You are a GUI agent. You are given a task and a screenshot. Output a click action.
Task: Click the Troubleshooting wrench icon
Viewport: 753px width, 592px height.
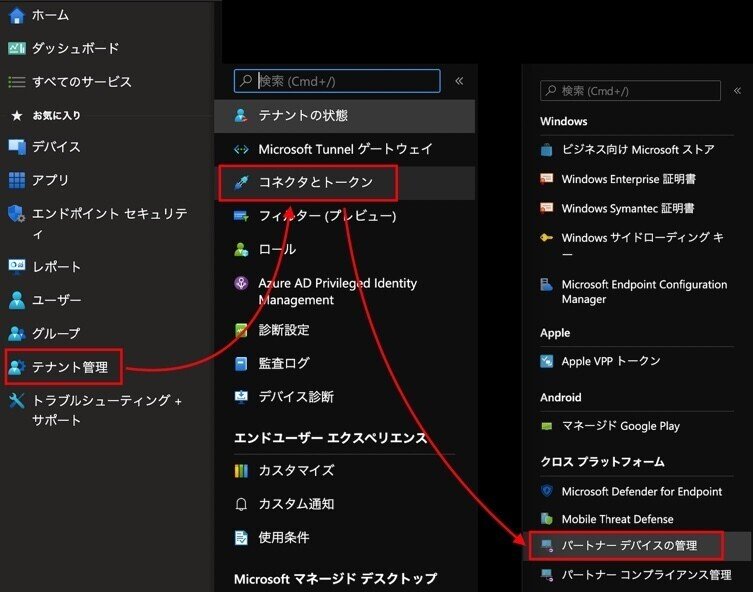[x=17, y=400]
